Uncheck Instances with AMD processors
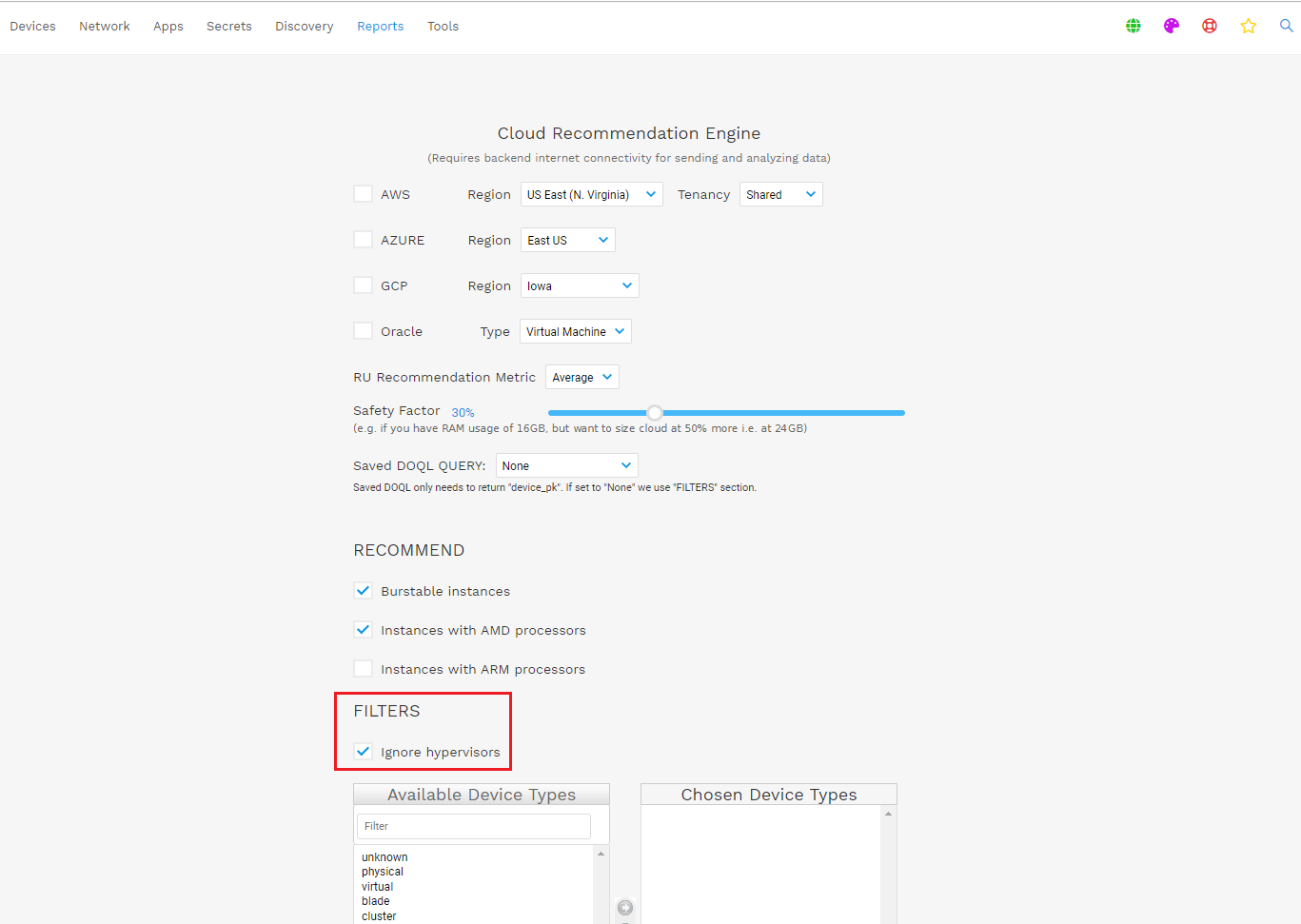The height and width of the screenshot is (924, 1301). [x=363, y=630]
